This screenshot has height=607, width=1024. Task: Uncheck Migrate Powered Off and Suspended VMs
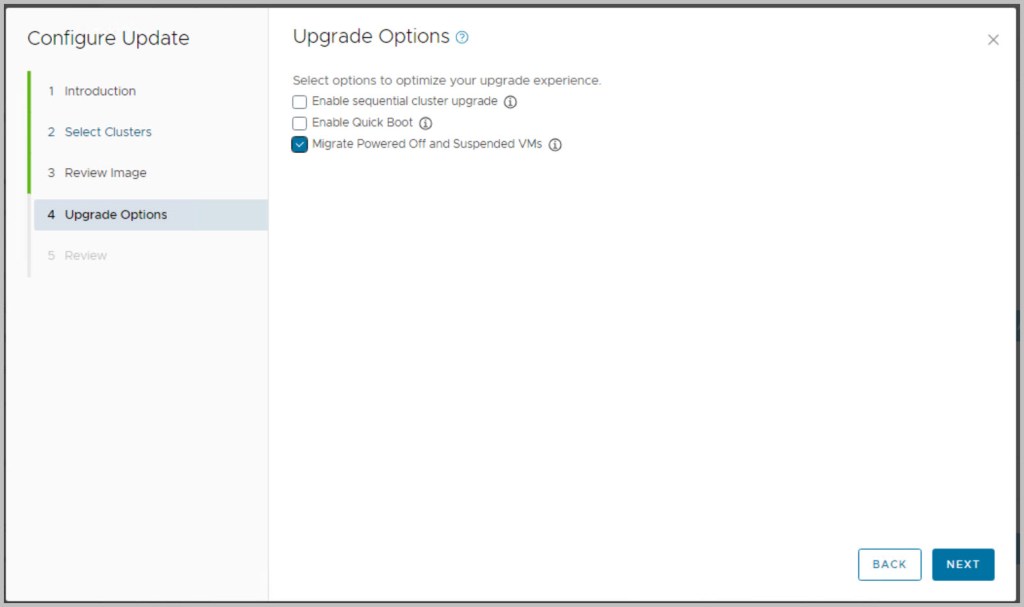pos(300,145)
